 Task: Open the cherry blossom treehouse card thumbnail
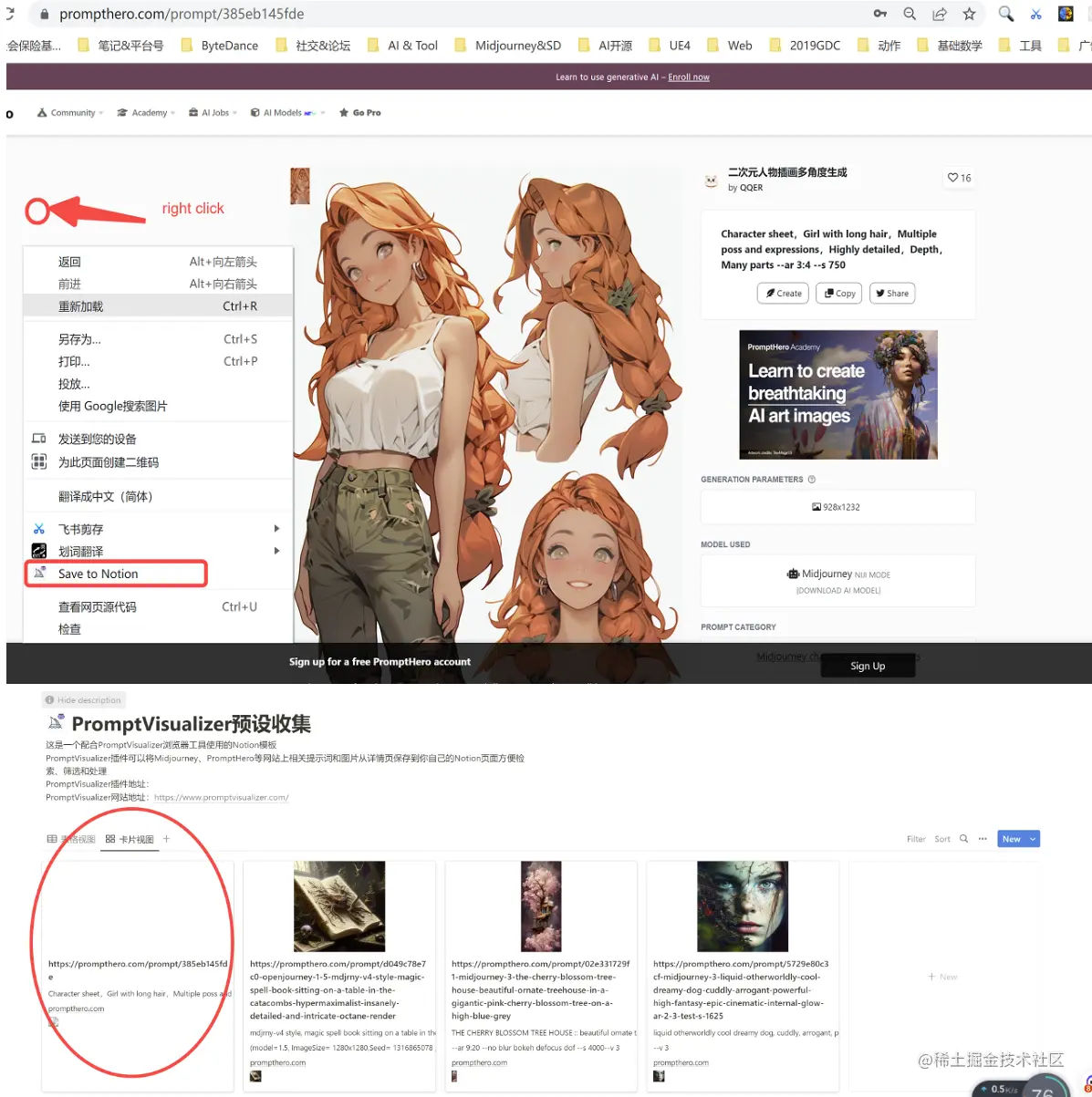(541, 905)
